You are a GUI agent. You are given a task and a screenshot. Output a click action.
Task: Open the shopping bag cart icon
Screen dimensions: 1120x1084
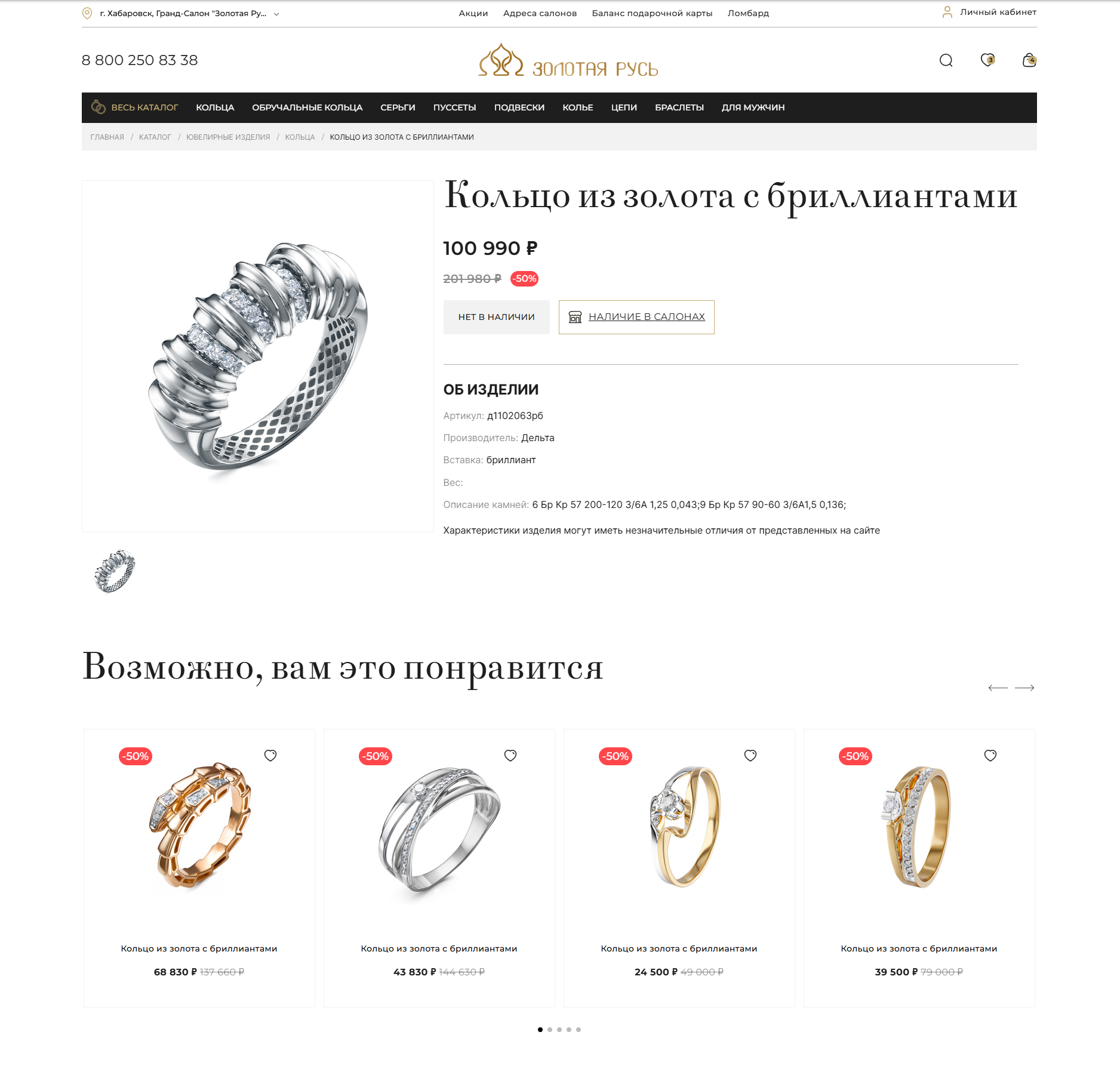coord(1029,60)
